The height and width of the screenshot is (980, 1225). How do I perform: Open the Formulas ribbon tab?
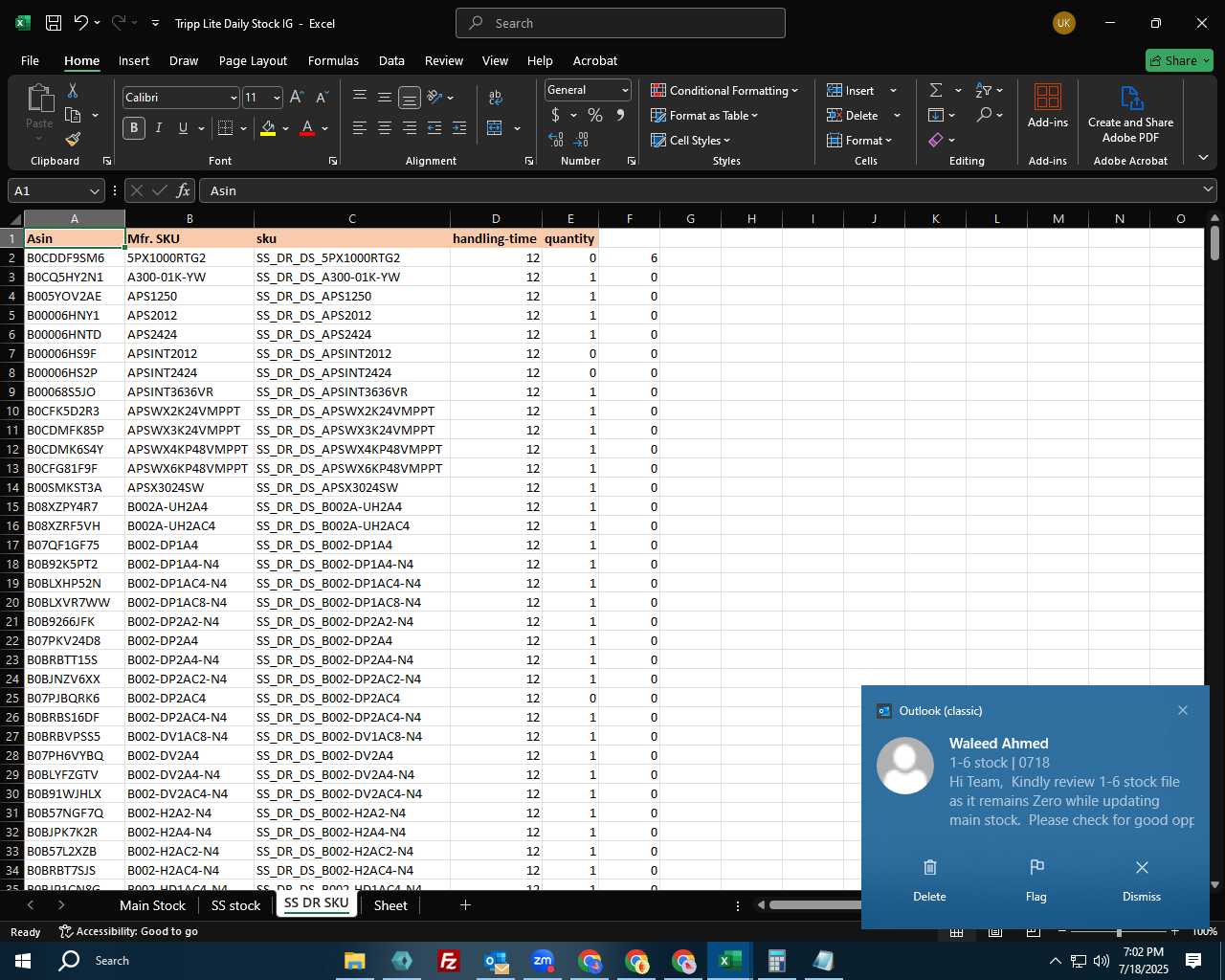coord(333,60)
